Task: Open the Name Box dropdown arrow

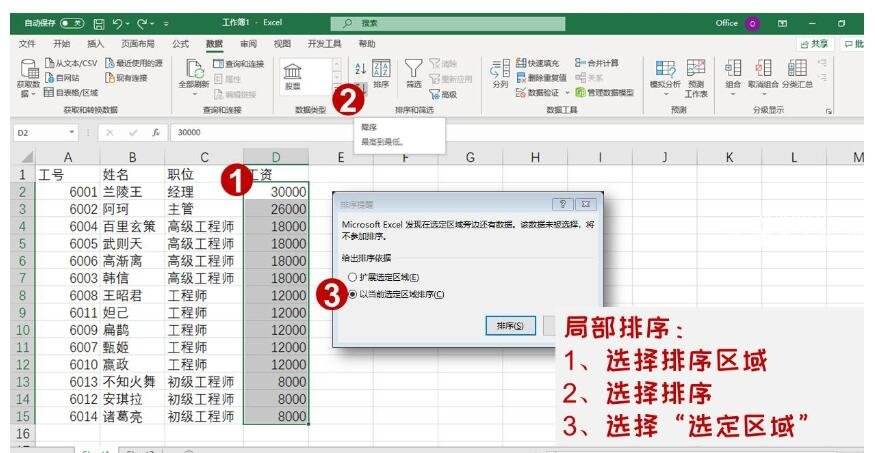Action: coord(72,133)
